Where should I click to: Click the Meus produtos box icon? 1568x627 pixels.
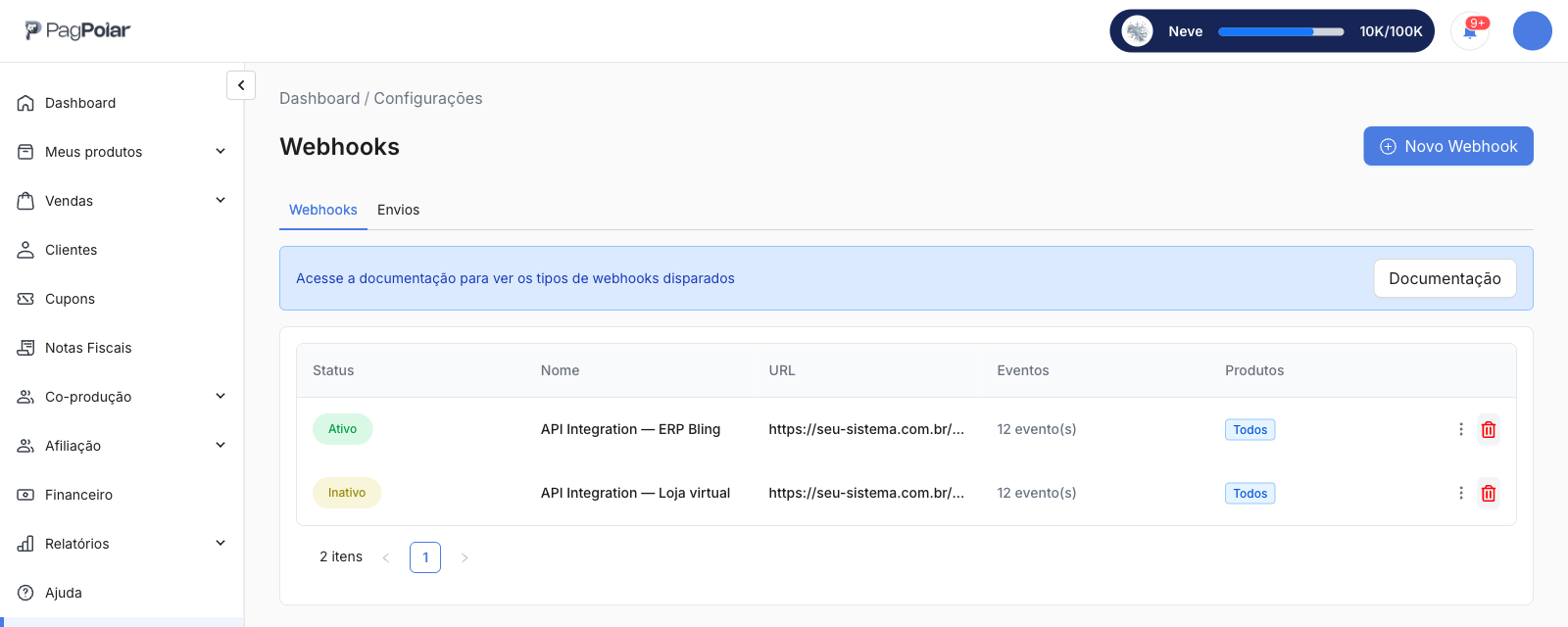click(x=25, y=152)
